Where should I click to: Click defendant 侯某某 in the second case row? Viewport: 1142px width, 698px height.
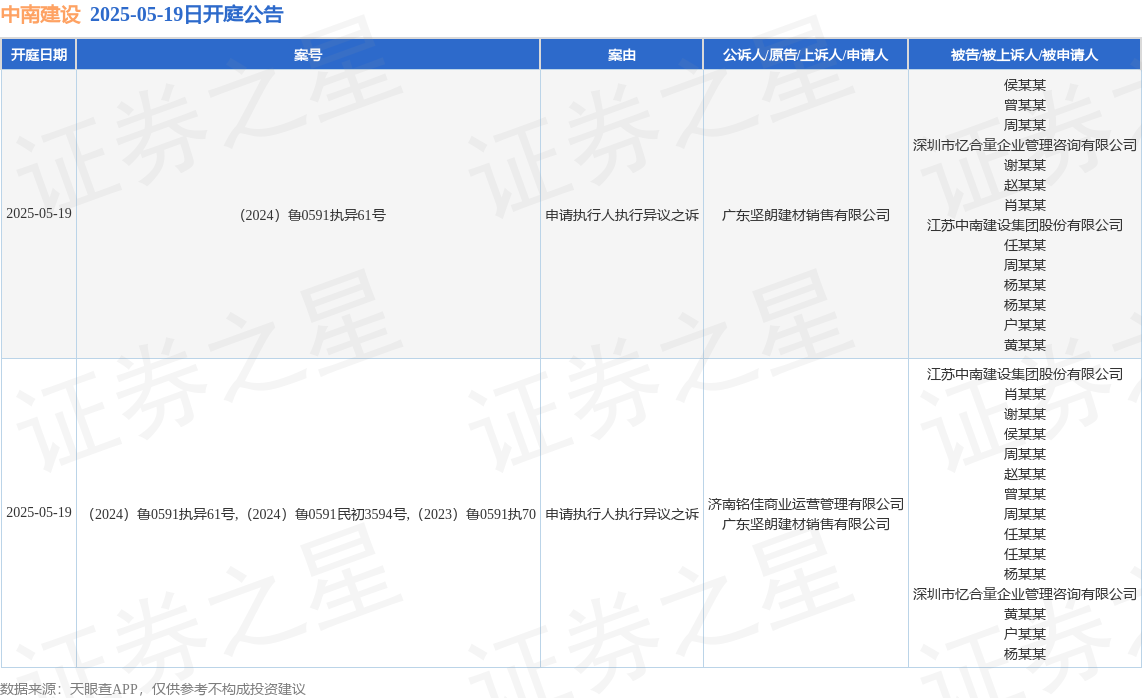pos(1025,434)
